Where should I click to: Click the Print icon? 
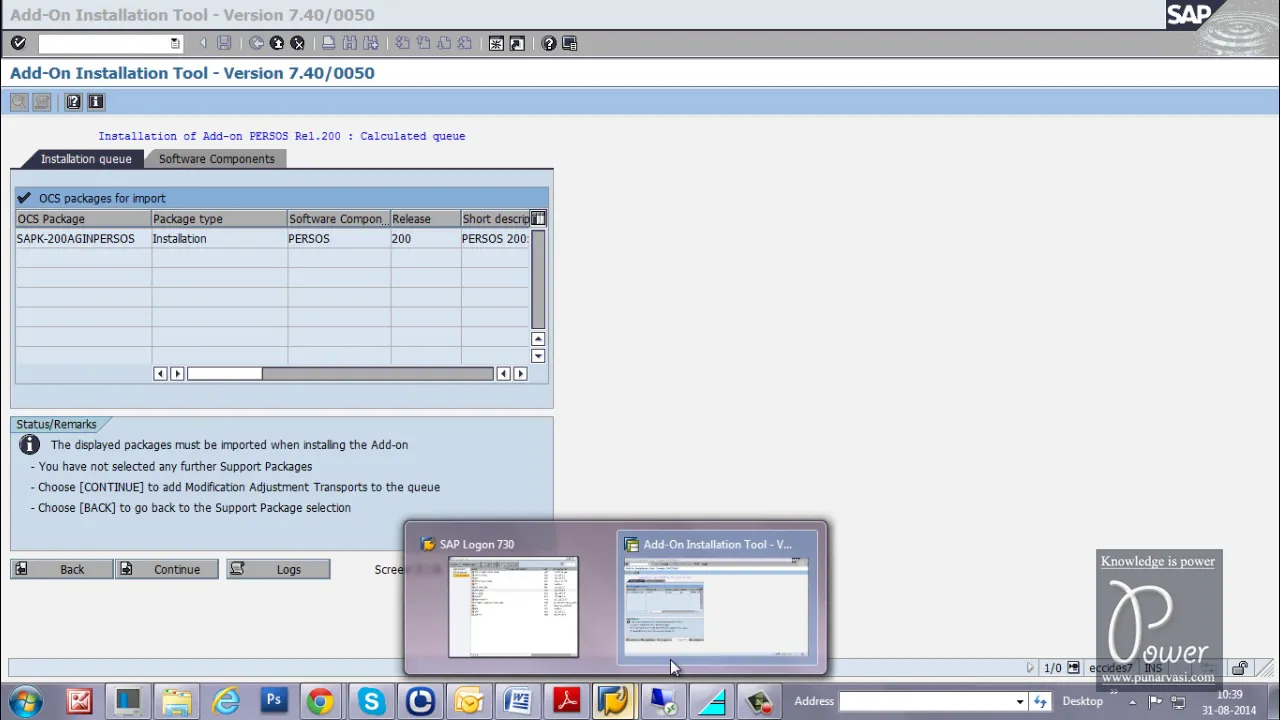coord(328,43)
